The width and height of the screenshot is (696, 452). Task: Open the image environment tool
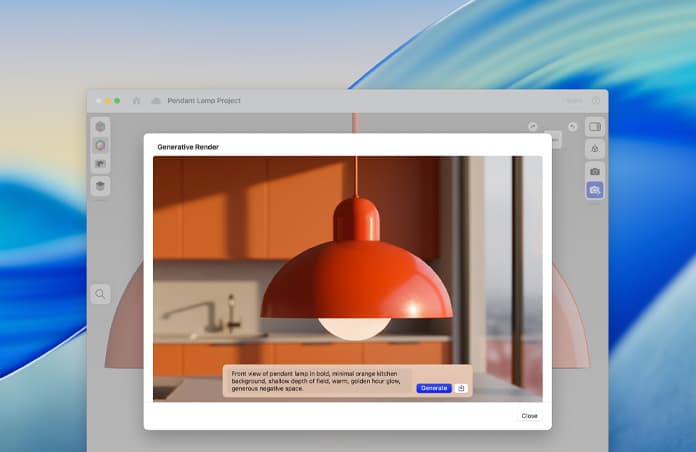(x=100, y=164)
